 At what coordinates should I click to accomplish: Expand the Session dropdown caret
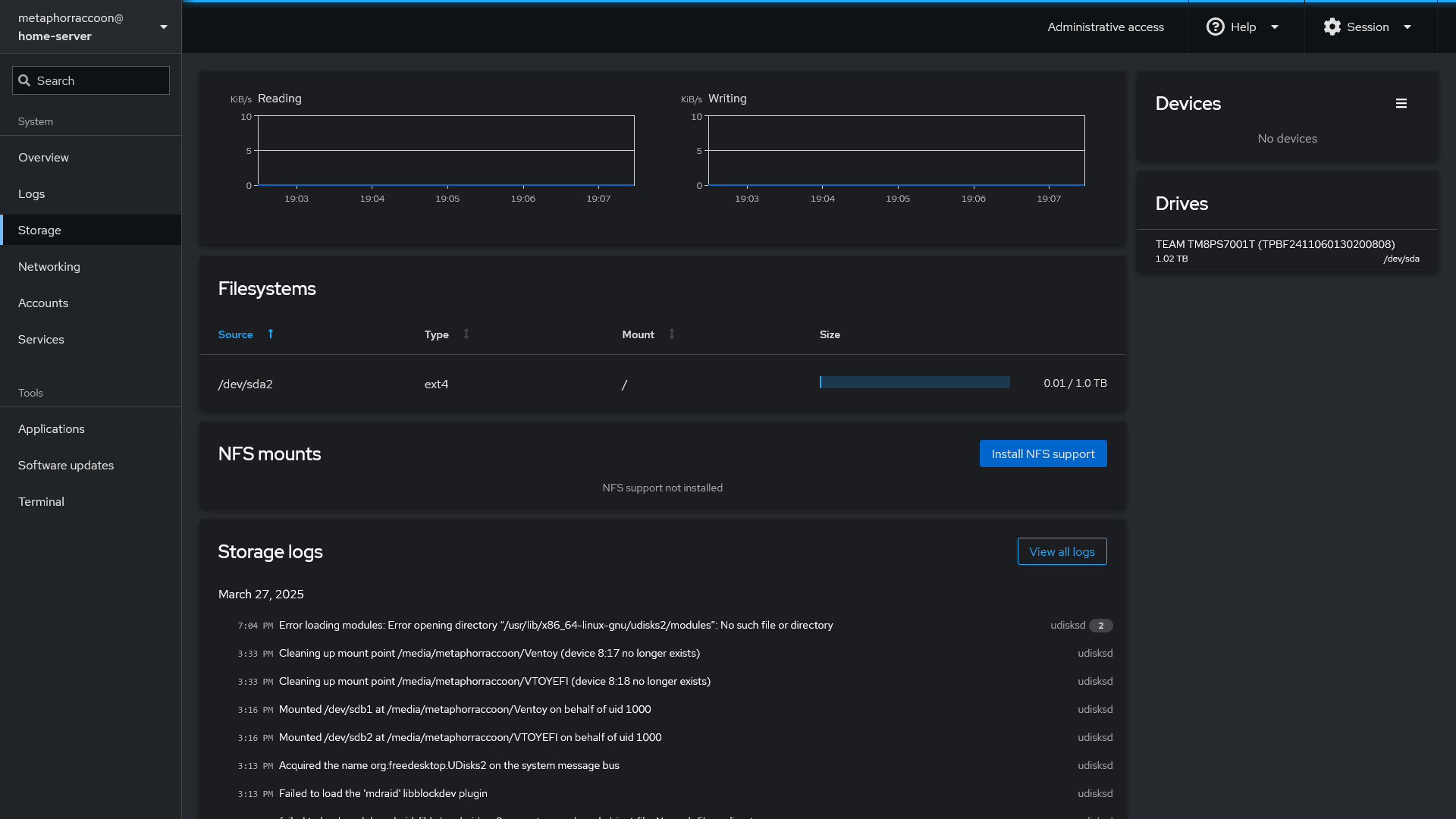[1407, 27]
